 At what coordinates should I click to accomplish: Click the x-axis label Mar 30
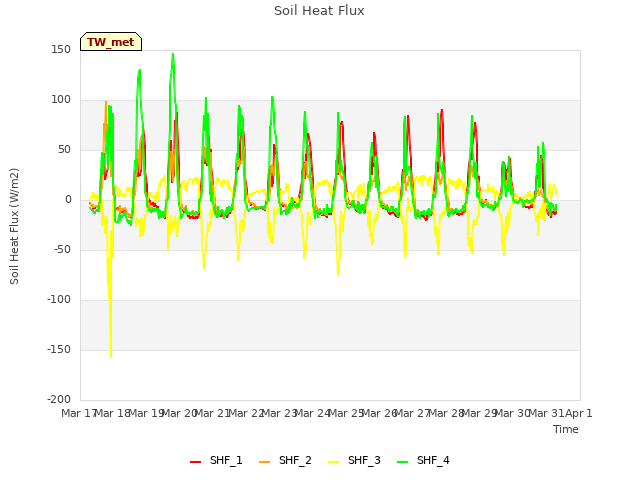pos(512,413)
